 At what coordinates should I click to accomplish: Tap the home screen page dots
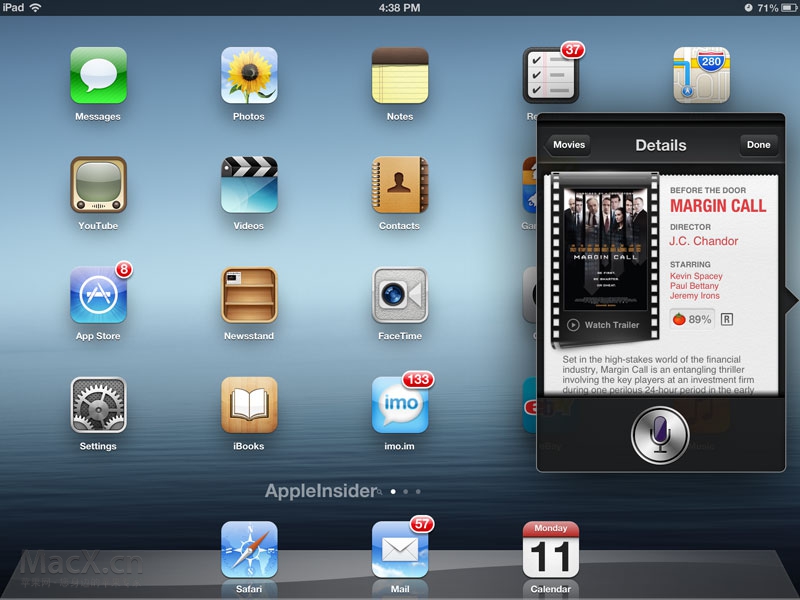point(406,492)
